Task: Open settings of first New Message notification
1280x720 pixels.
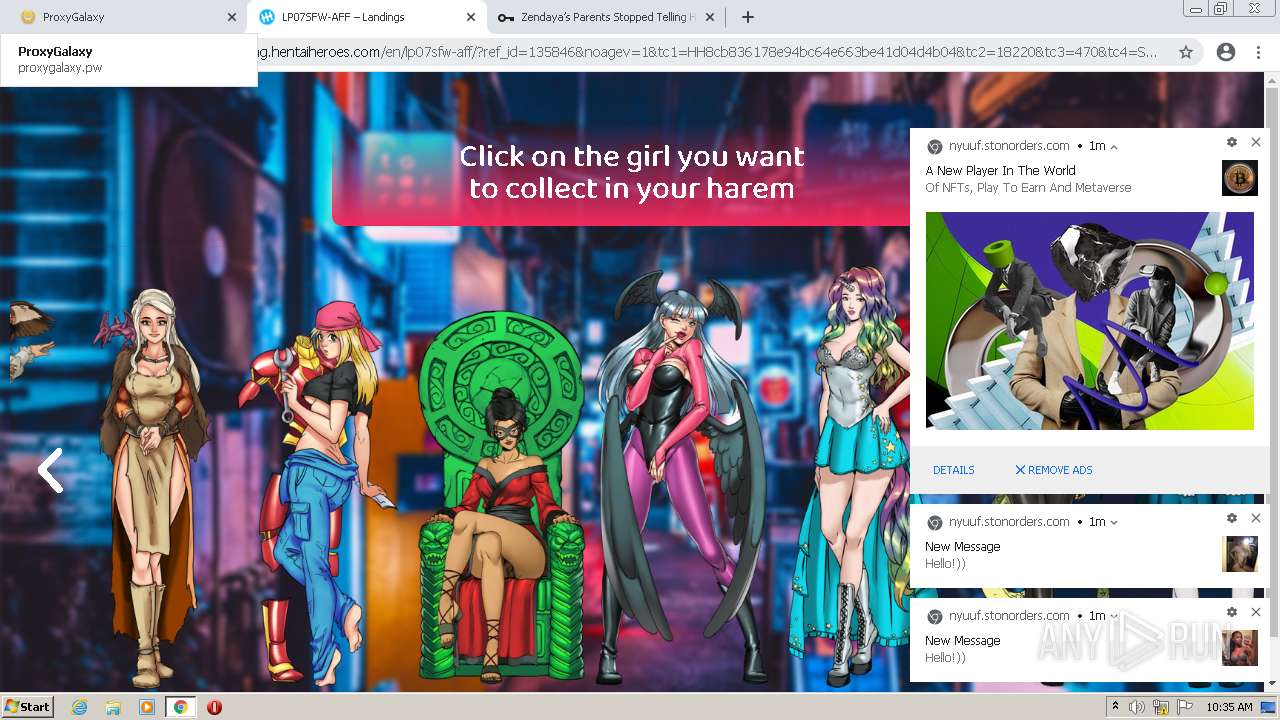Action: coord(1232,518)
